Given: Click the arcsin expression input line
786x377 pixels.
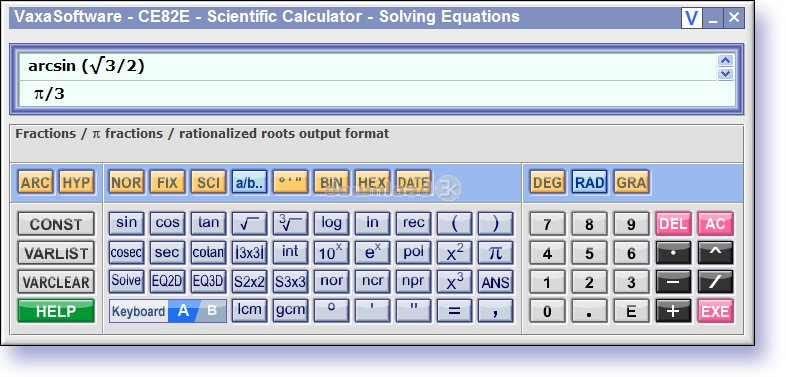Looking at the screenshot, I should 367,67.
